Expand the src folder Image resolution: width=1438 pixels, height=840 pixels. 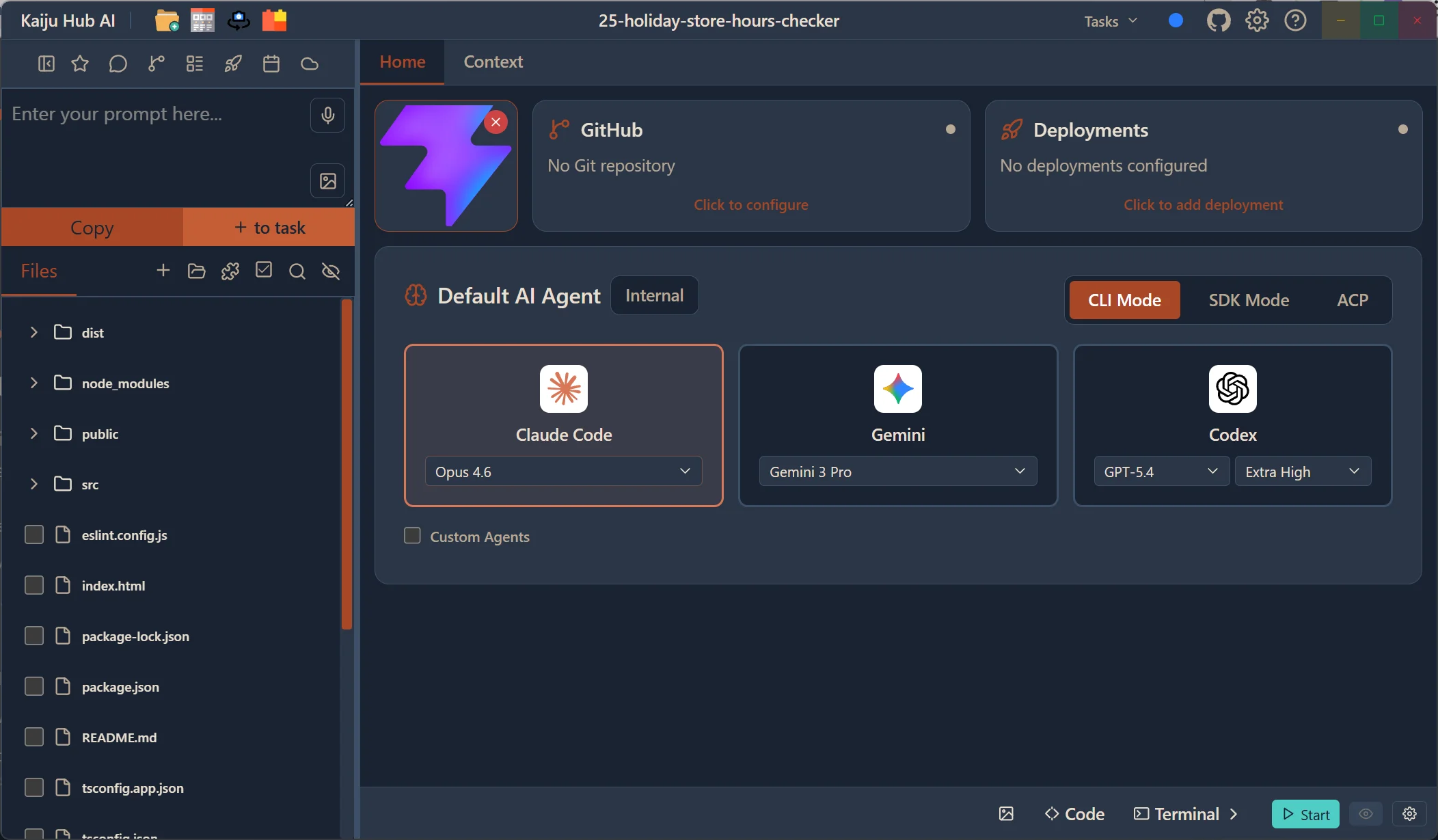tap(33, 484)
